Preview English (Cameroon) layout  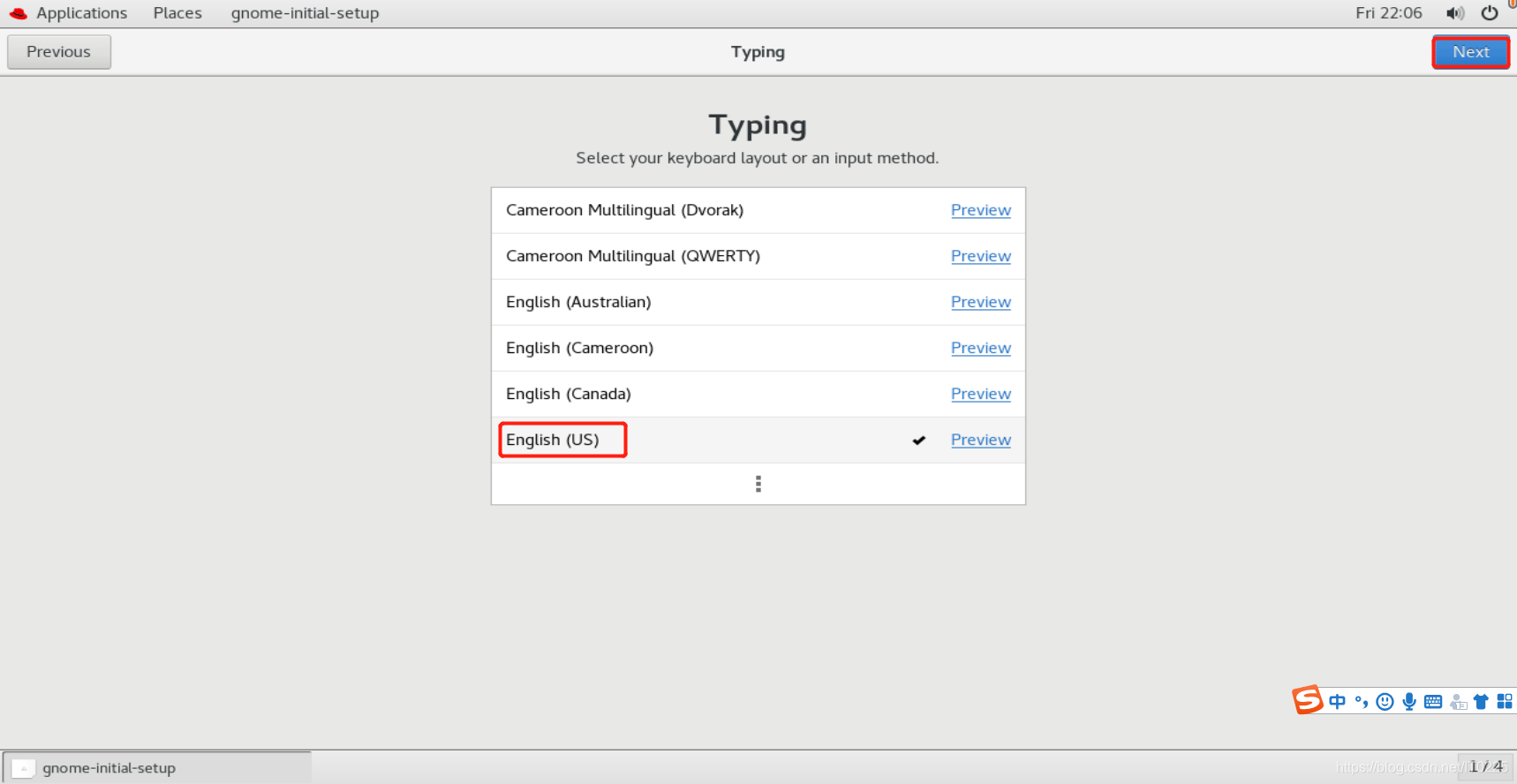coord(981,348)
